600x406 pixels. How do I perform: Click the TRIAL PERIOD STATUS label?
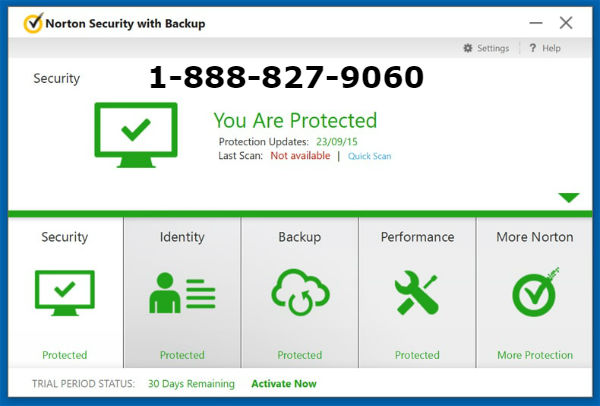83,384
